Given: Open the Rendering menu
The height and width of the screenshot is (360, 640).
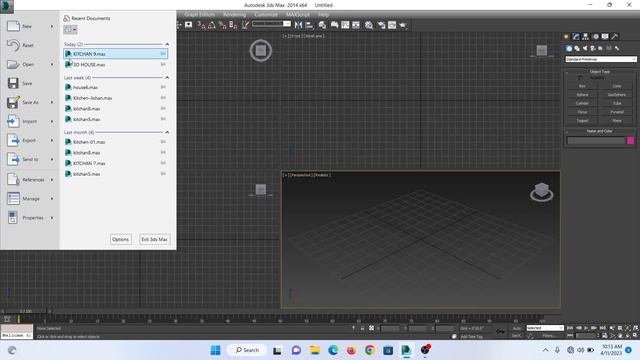Looking at the screenshot, I should tap(234, 14).
